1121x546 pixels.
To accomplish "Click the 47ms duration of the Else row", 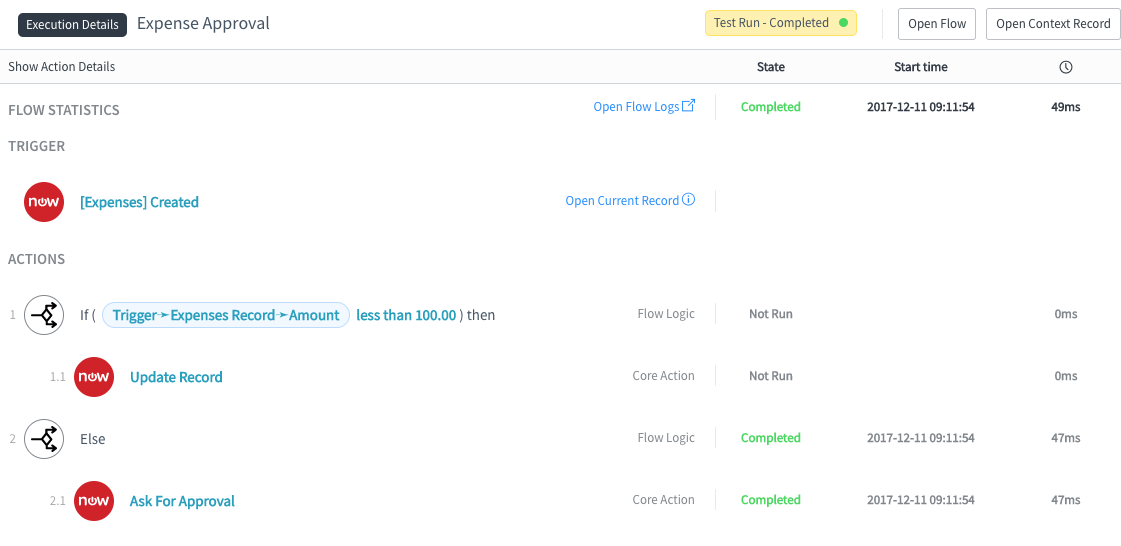I will (1065, 437).
